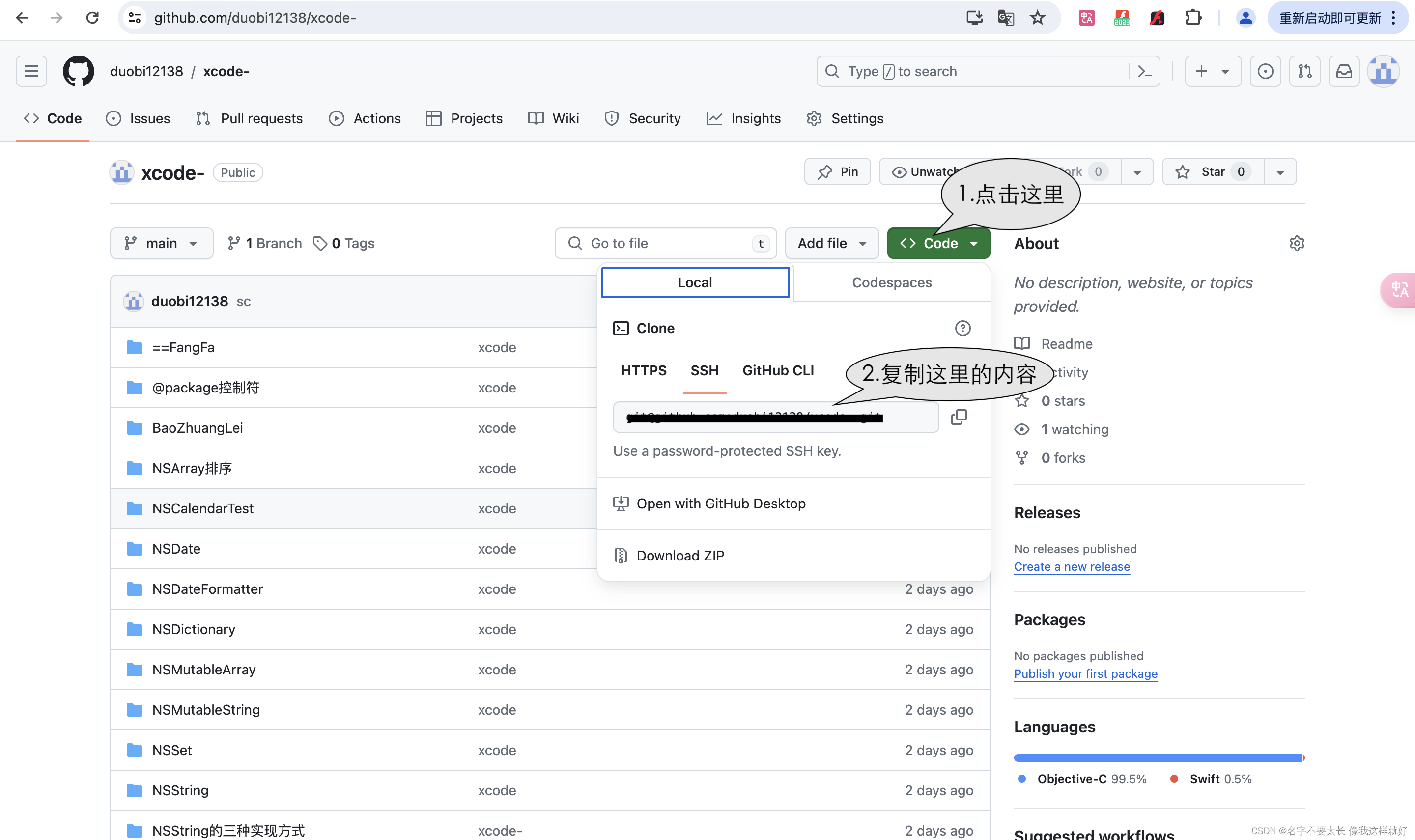Click the browser back arrow
Screen dimensions: 1415x840
click(22, 18)
